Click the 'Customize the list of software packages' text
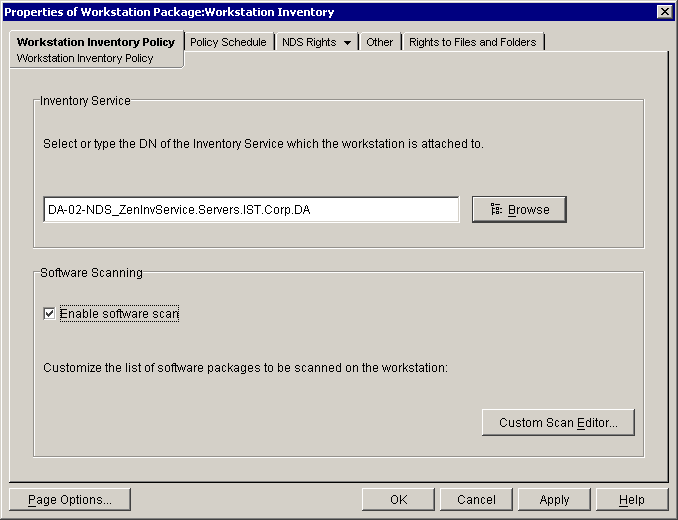Viewport: 678px width, 520px height. (246, 368)
